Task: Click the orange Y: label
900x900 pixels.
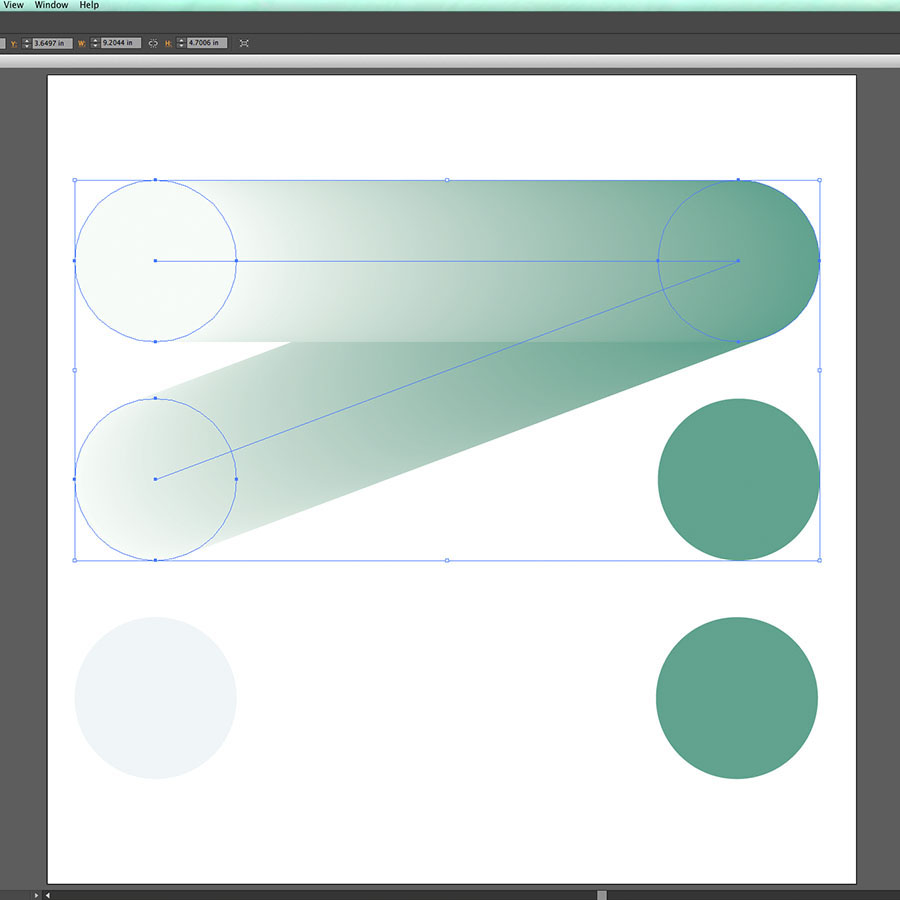Action: (14, 44)
